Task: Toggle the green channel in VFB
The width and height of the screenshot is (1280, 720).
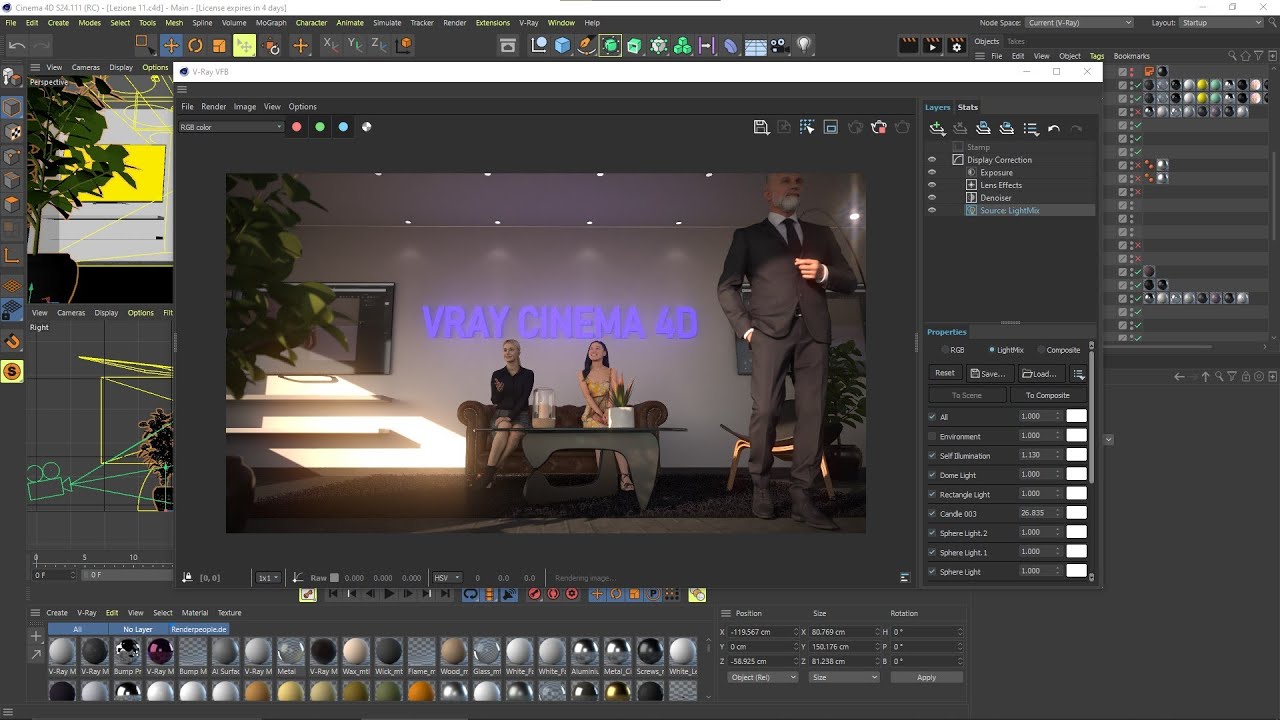Action: pos(320,127)
